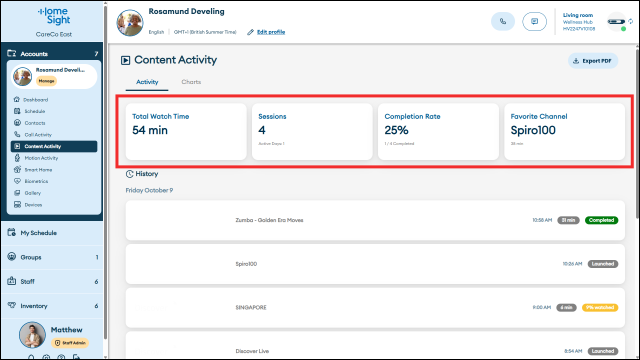The image size is (640, 360).
Task: Click the Favorite Channel card
Action: (x=564, y=131)
